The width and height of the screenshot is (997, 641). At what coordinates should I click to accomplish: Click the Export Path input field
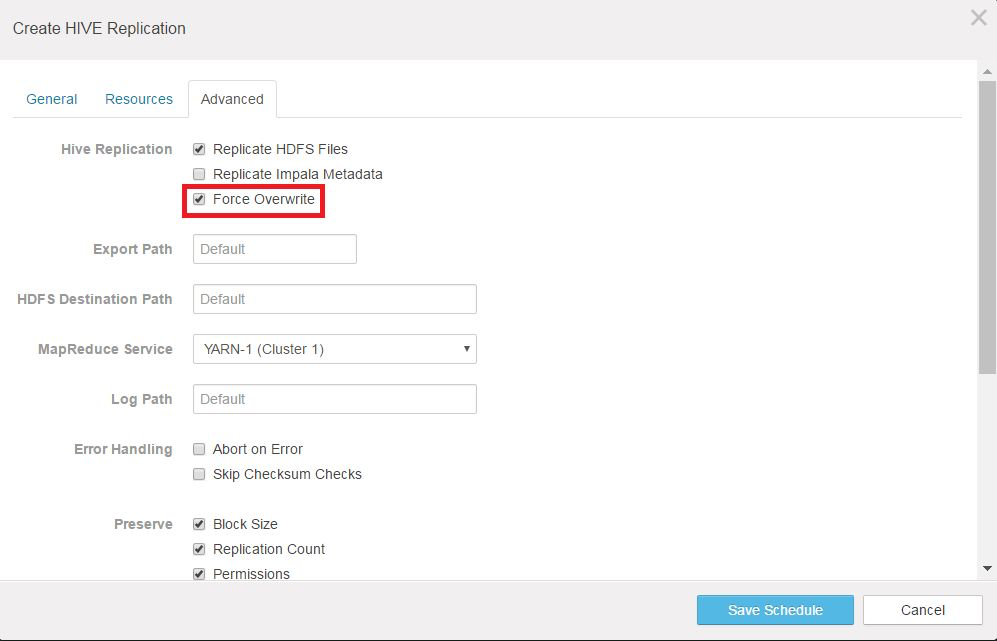(274, 249)
